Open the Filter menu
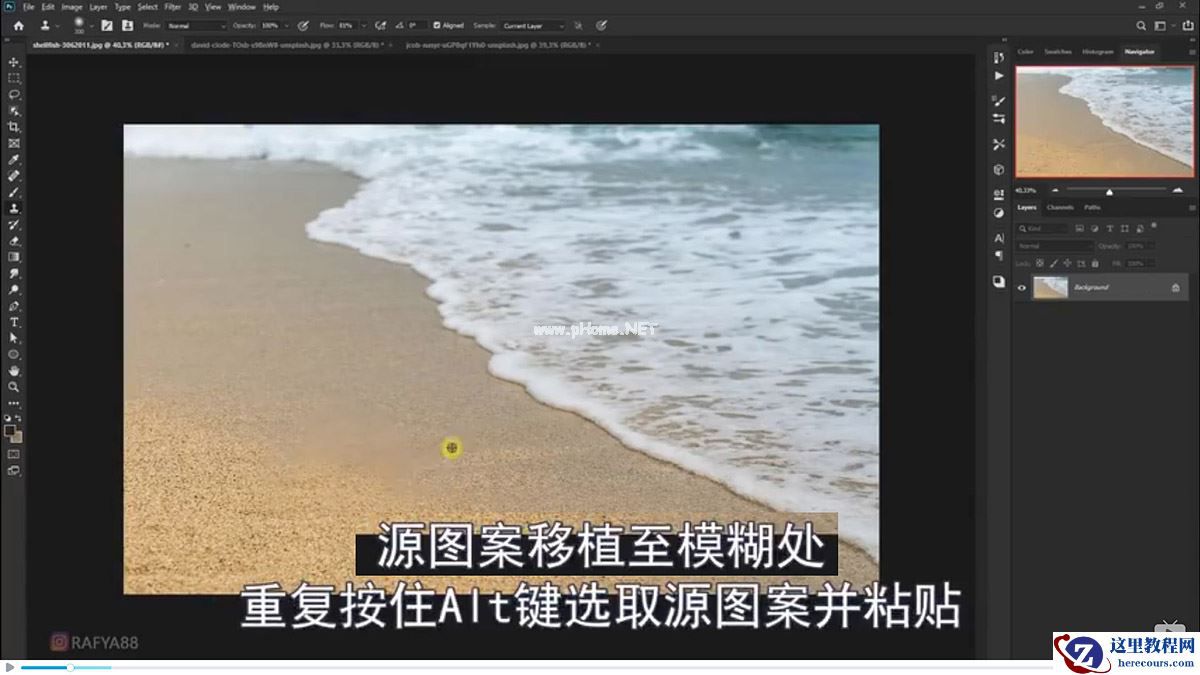Viewport: 1200px width, 675px height. point(172,6)
